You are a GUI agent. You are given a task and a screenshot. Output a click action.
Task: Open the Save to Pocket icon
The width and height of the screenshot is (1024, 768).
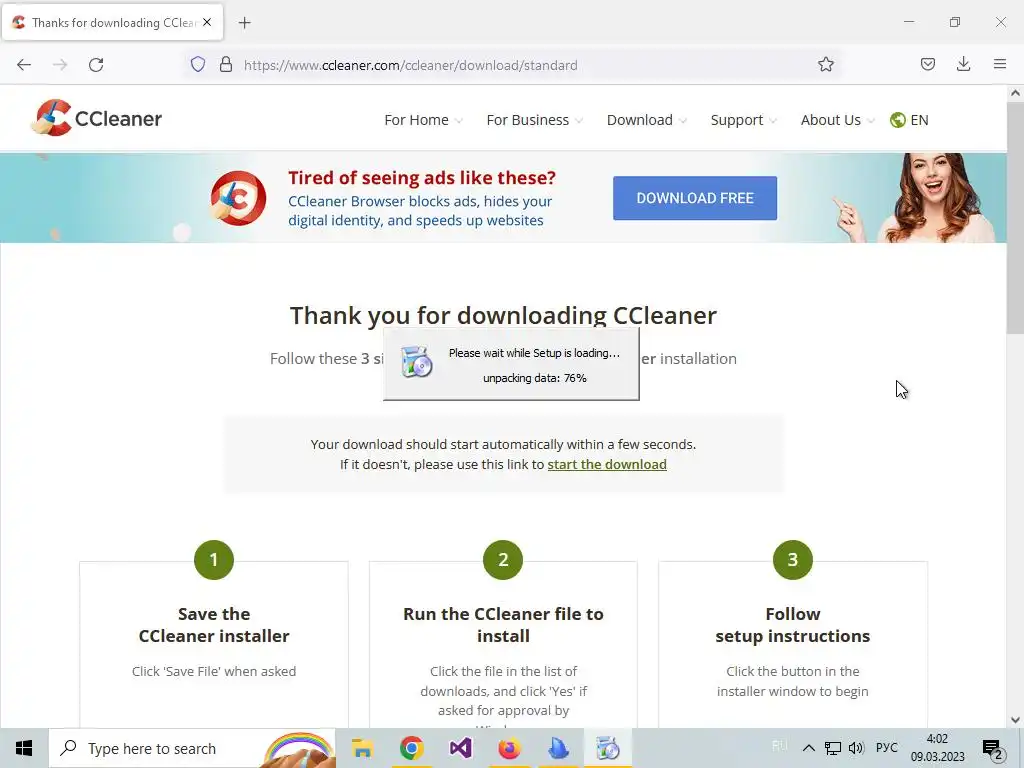927,64
